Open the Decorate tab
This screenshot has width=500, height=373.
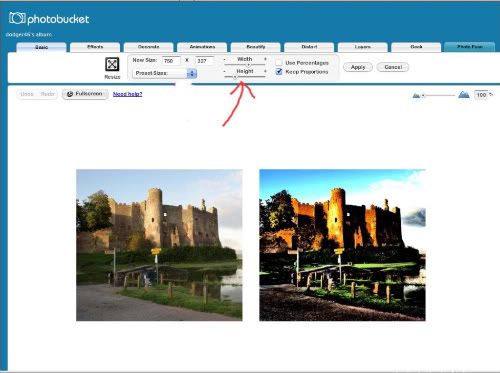(149, 47)
